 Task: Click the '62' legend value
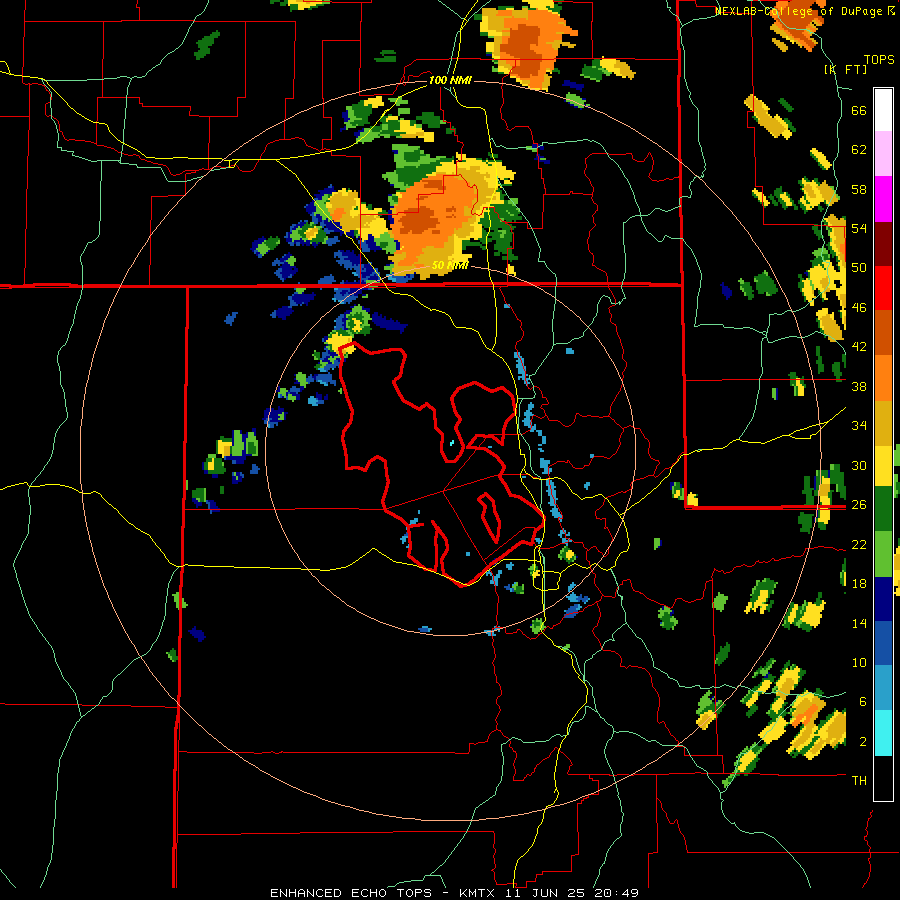[x=859, y=150]
